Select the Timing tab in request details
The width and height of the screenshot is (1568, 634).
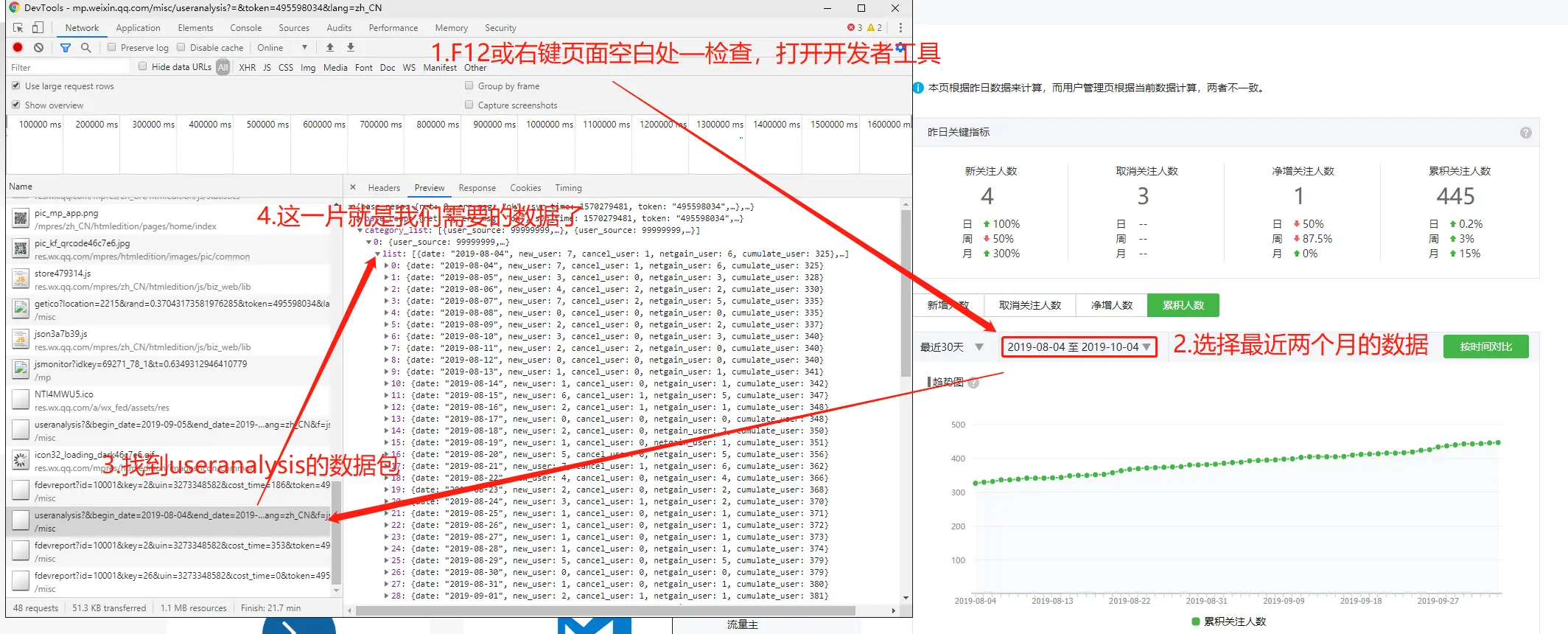point(568,188)
